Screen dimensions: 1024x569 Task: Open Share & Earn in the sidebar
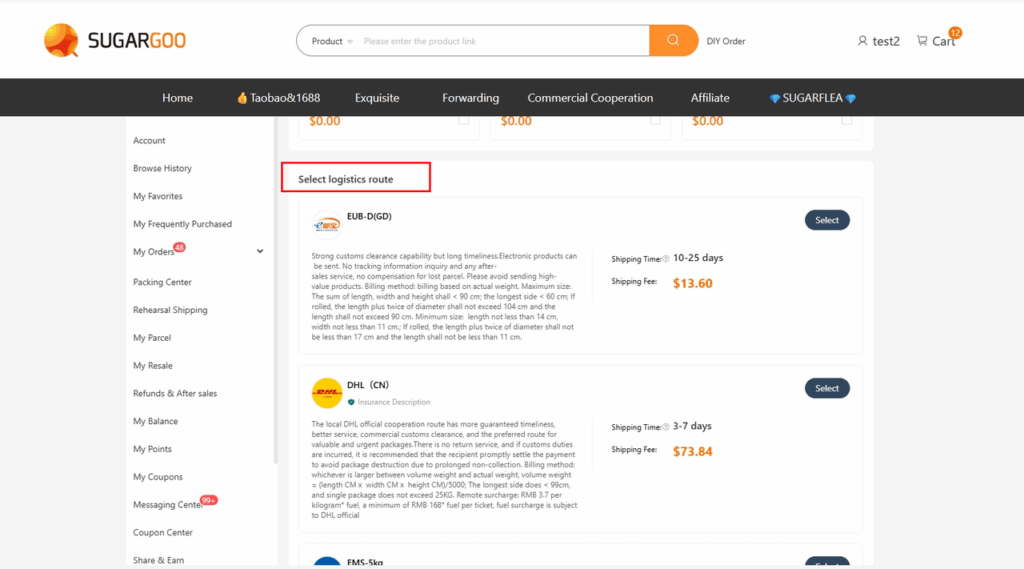[159, 561]
